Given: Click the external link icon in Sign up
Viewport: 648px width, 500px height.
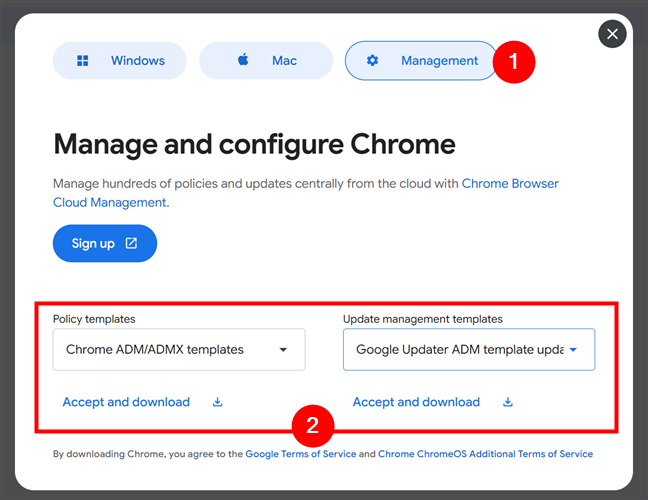Looking at the screenshot, I should (x=131, y=243).
